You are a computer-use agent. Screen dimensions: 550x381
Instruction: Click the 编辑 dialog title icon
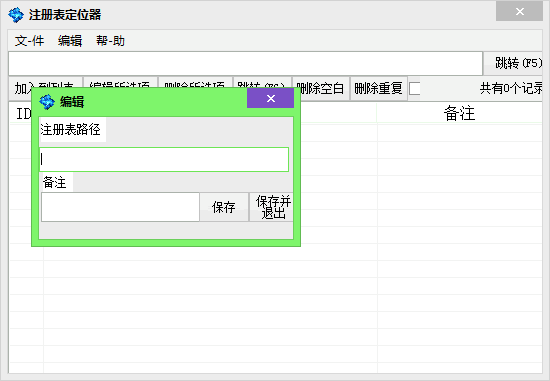pyautogui.click(x=47, y=102)
